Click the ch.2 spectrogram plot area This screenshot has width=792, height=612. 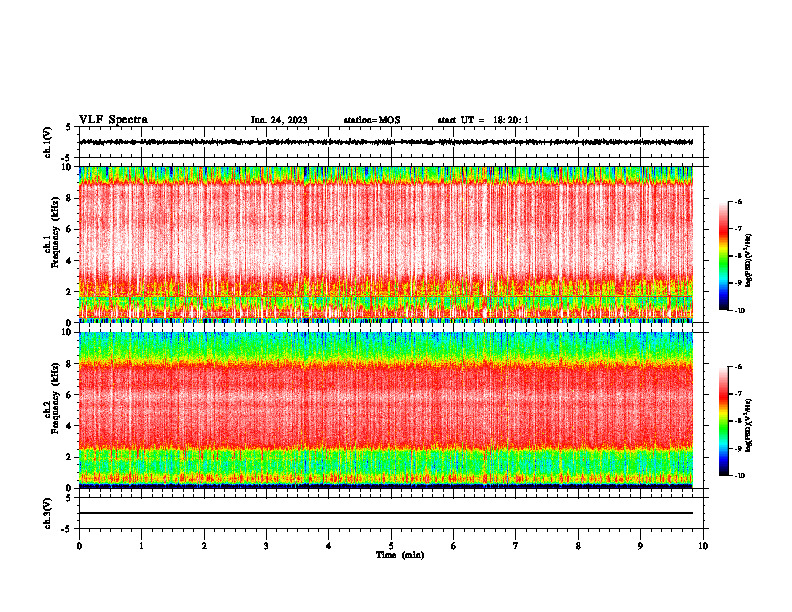(x=386, y=410)
